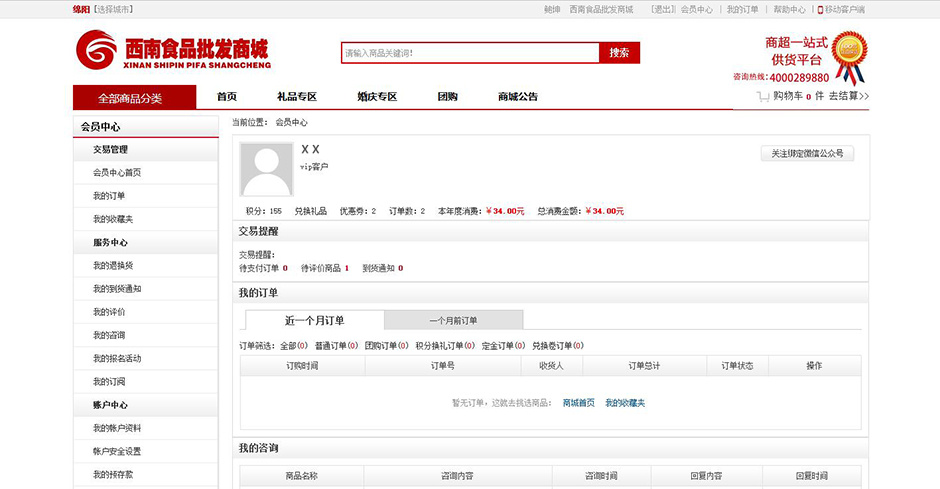The image size is (940, 489).
Task: Click the 关注绑定微信公众号 button
Action: click(806, 154)
